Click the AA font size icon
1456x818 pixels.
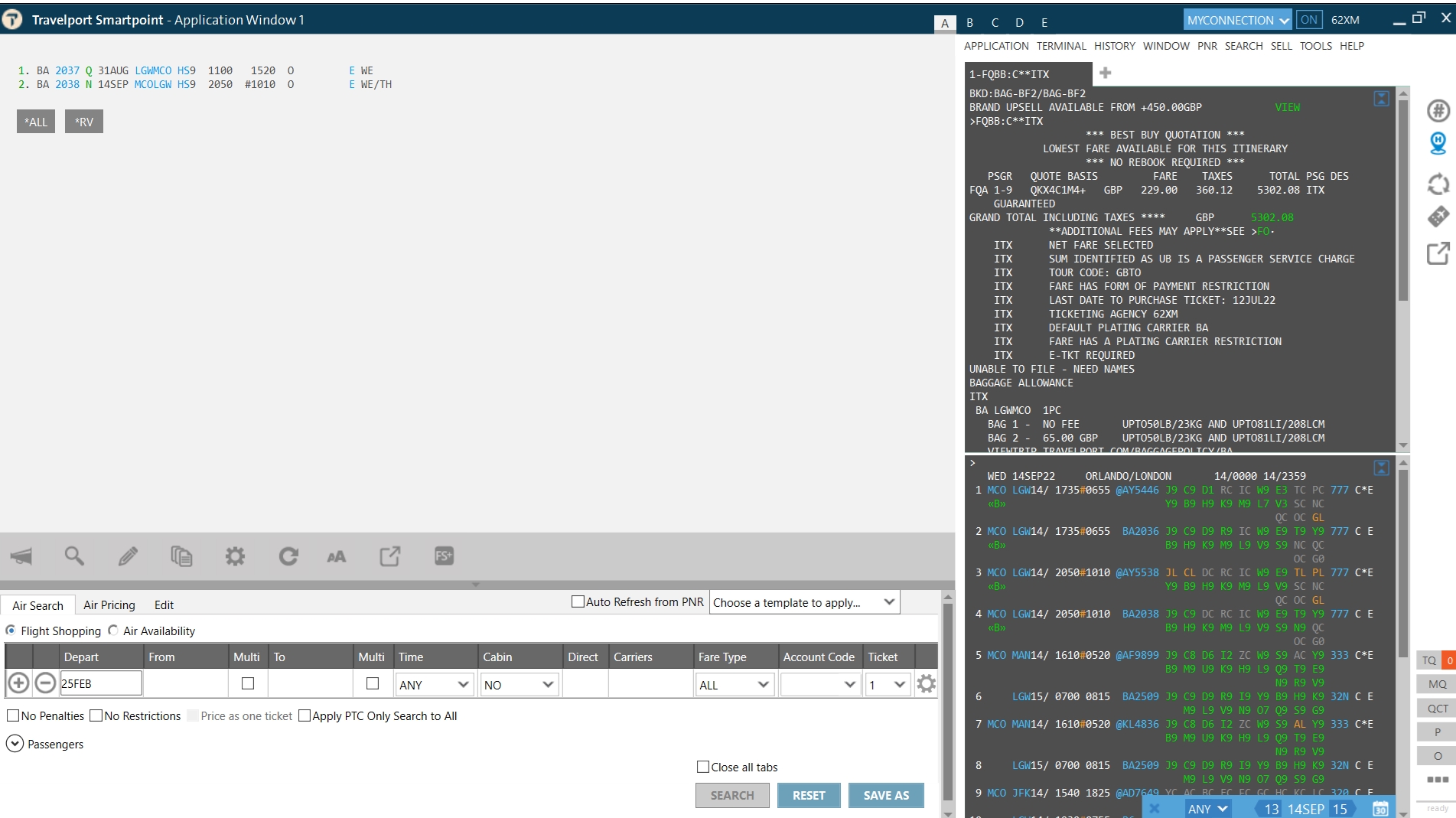pyautogui.click(x=336, y=556)
